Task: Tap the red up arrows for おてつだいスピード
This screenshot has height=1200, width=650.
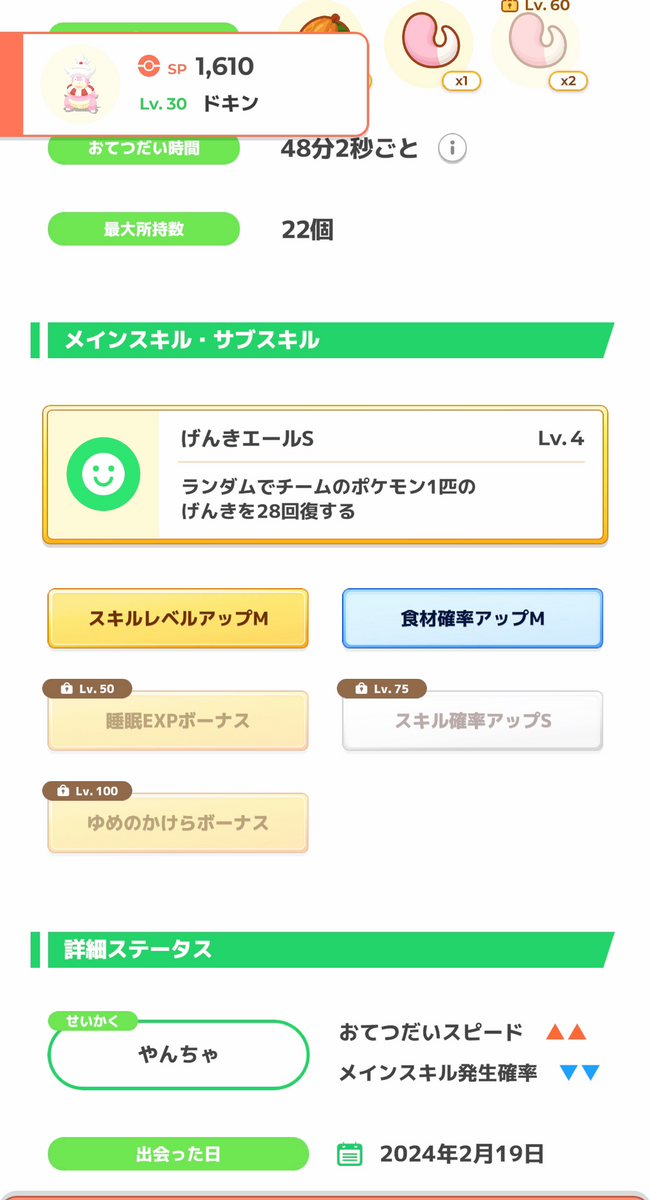Action: (566, 1033)
